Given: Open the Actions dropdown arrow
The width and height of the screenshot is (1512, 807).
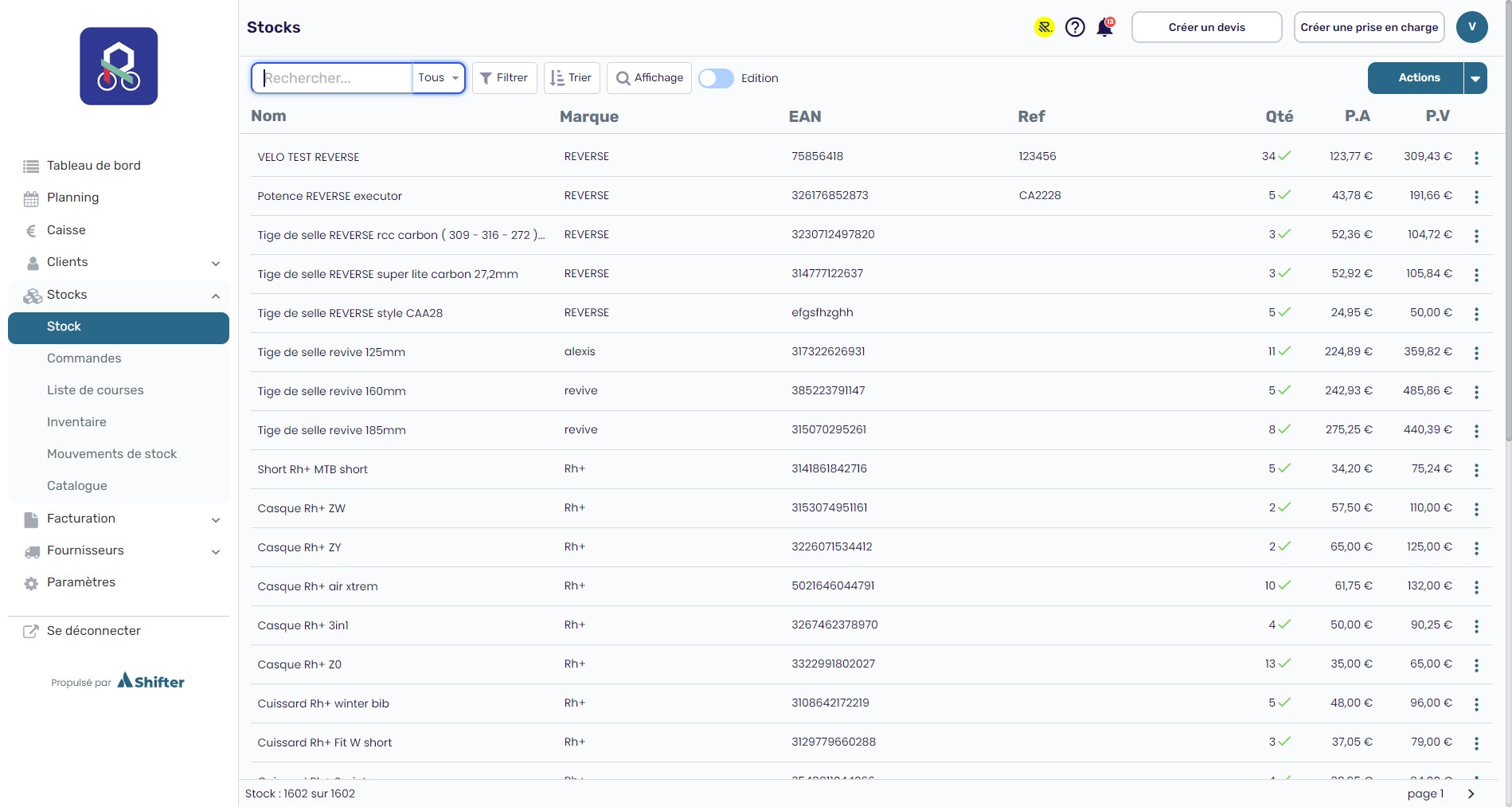Looking at the screenshot, I should click(1475, 78).
